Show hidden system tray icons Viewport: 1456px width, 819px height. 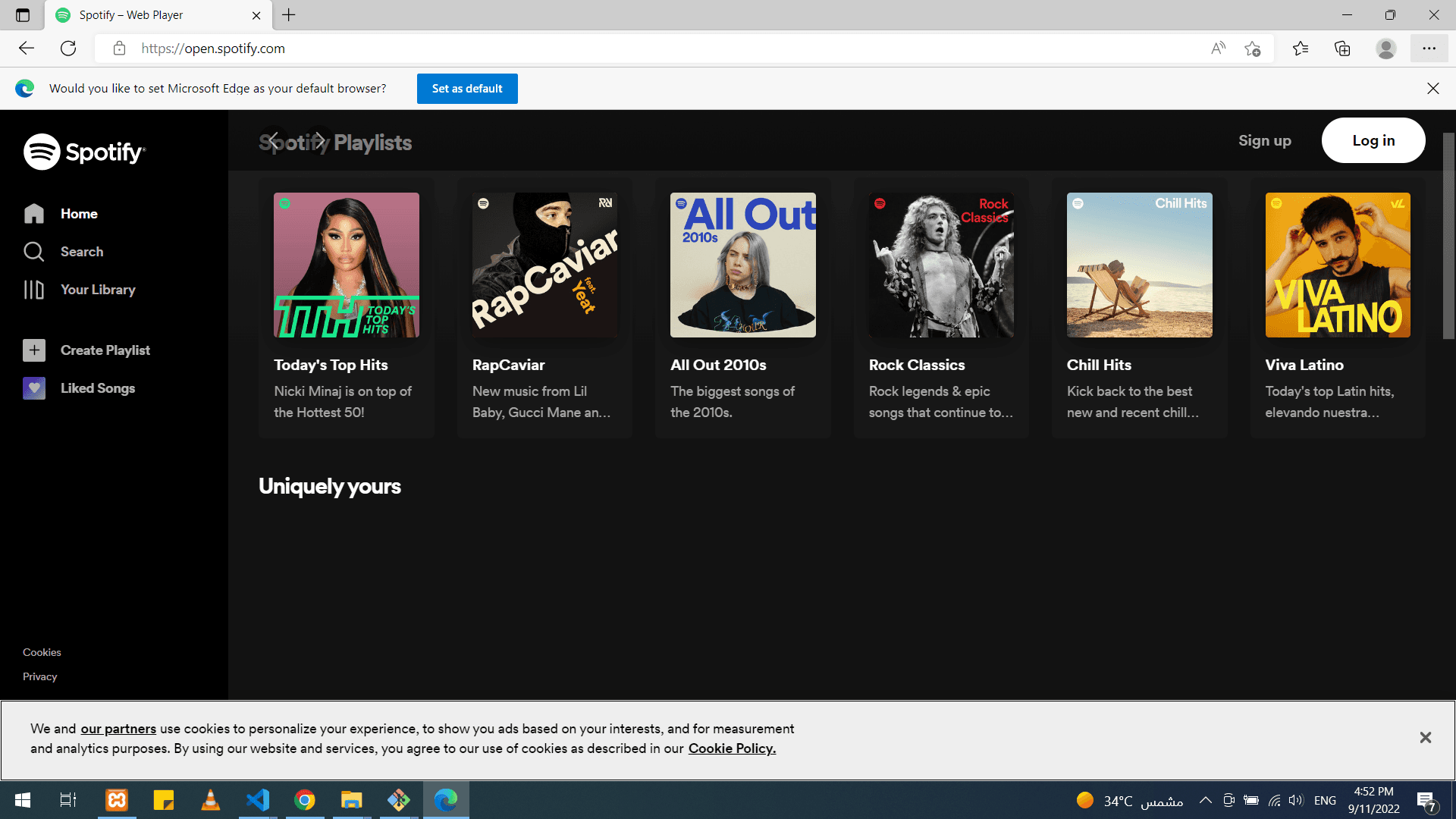[x=1205, y=800]
